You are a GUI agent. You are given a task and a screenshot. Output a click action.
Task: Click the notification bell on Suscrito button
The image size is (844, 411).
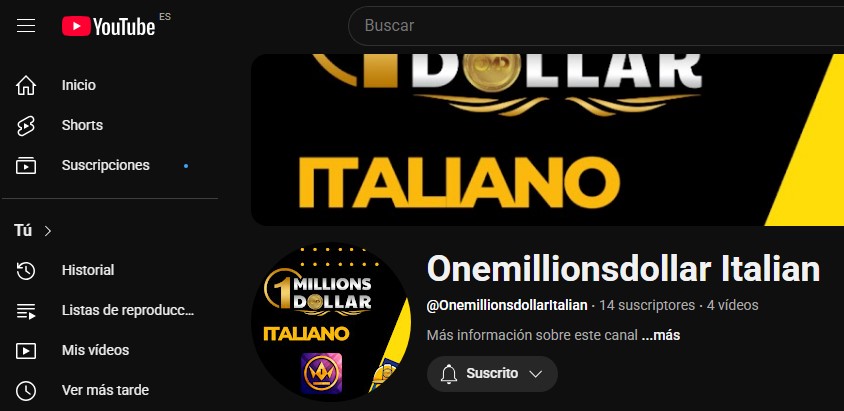coord(448,374)
